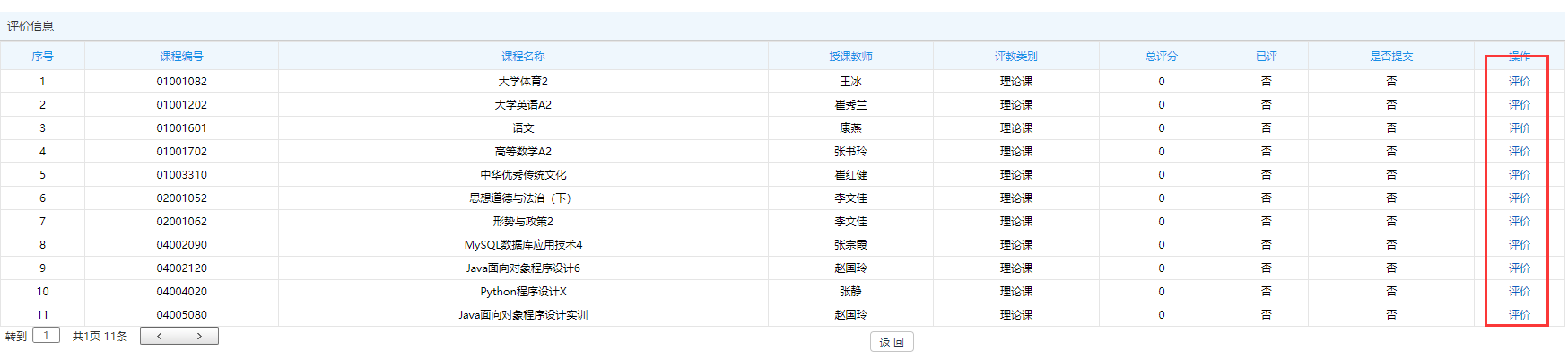1568x360 pixels.
Task: Click the 是否提交 column header
Action: [1390, 57]
